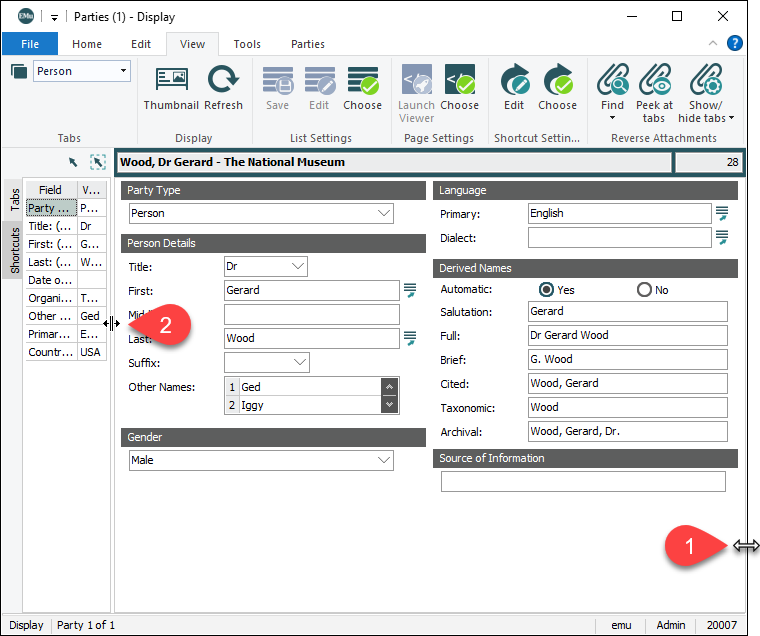Click the Middle name input field

312,314
